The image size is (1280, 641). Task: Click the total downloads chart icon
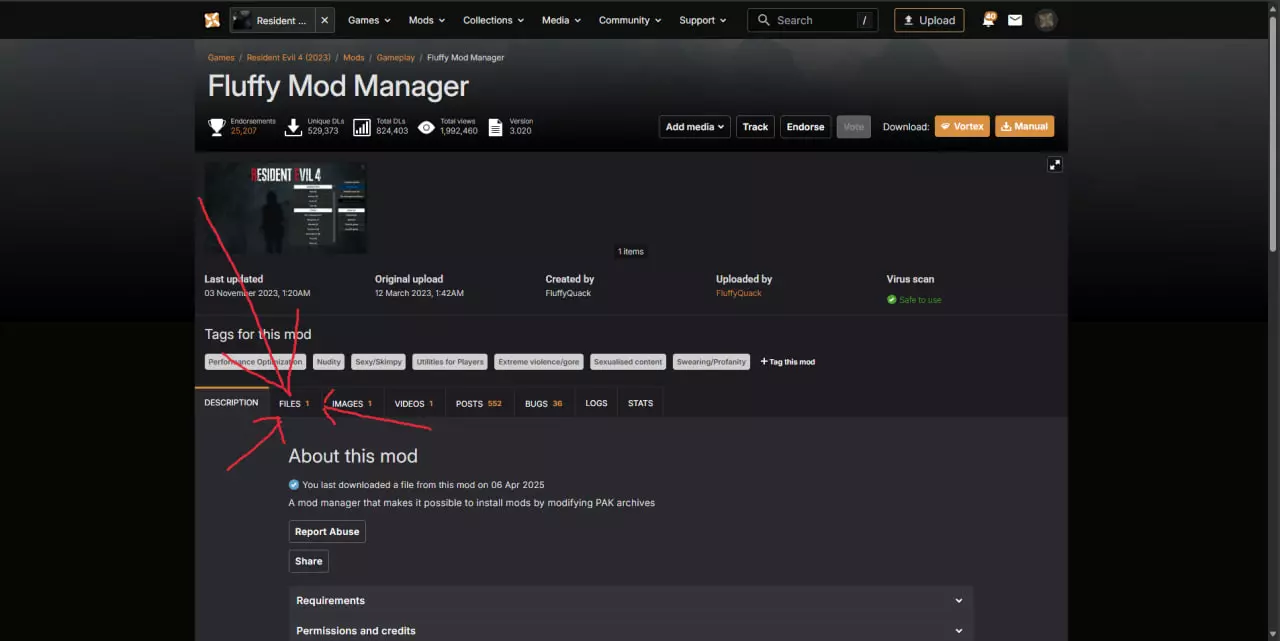coord(362,127)
